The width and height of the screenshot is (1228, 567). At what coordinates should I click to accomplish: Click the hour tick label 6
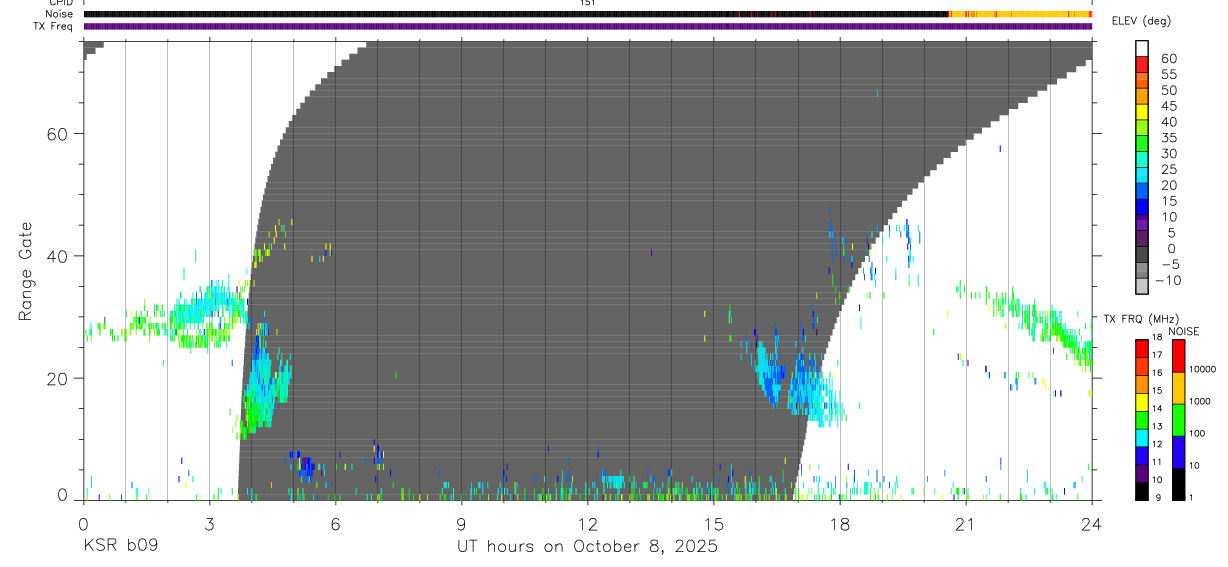click(335, 523)
